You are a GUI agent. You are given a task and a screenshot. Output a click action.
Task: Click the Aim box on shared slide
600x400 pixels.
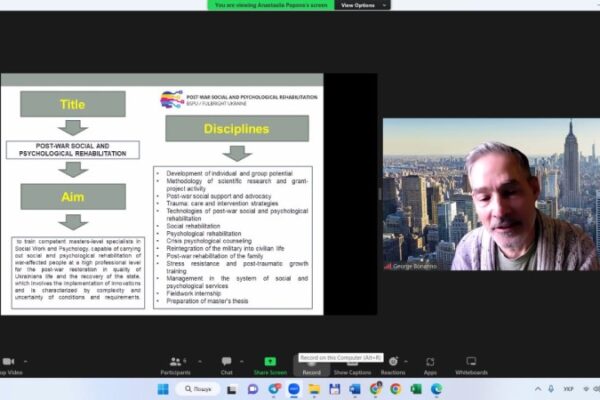tap(73, 196)
